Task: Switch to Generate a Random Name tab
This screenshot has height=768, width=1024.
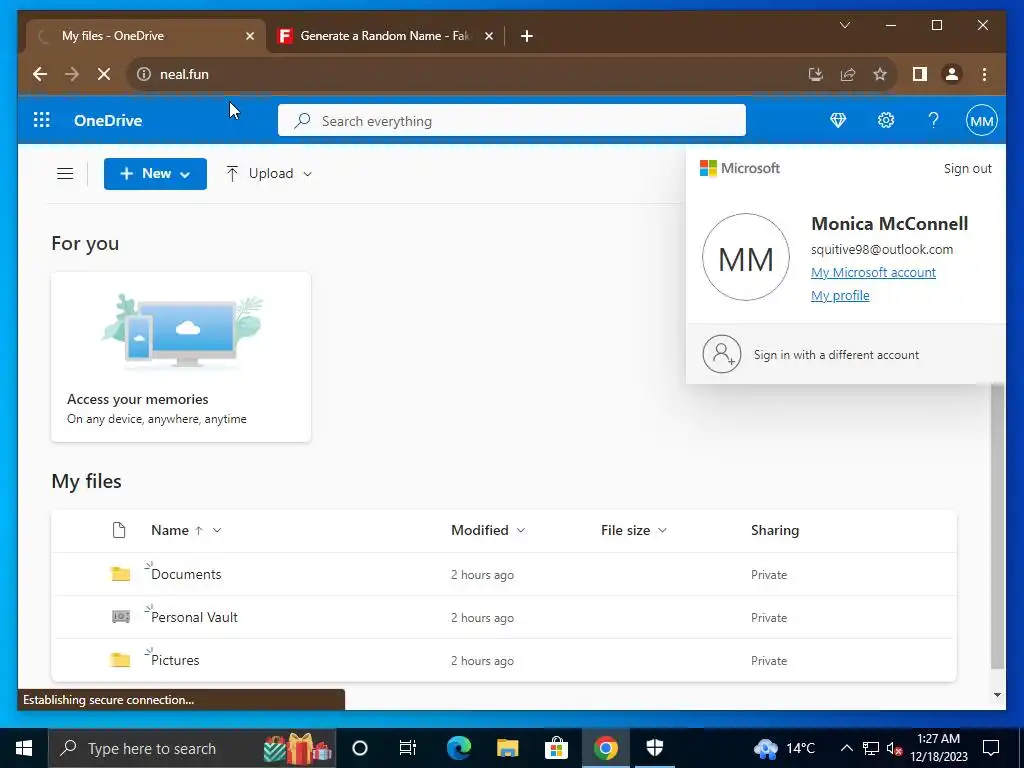Action: pos(385,36)
